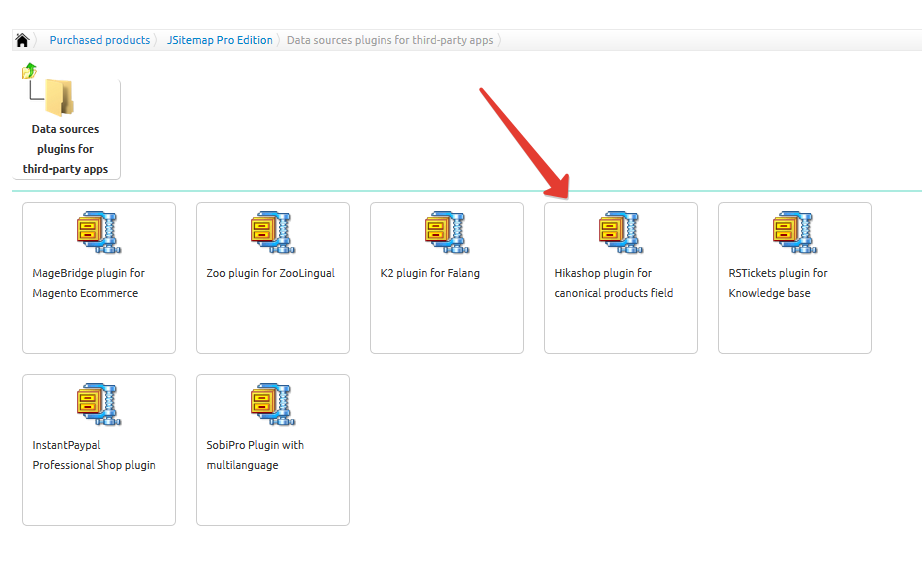Click MageBridge plugin zip archive icon
The image size is (922, 575).
pyautogui.click(x=99, y=232)
